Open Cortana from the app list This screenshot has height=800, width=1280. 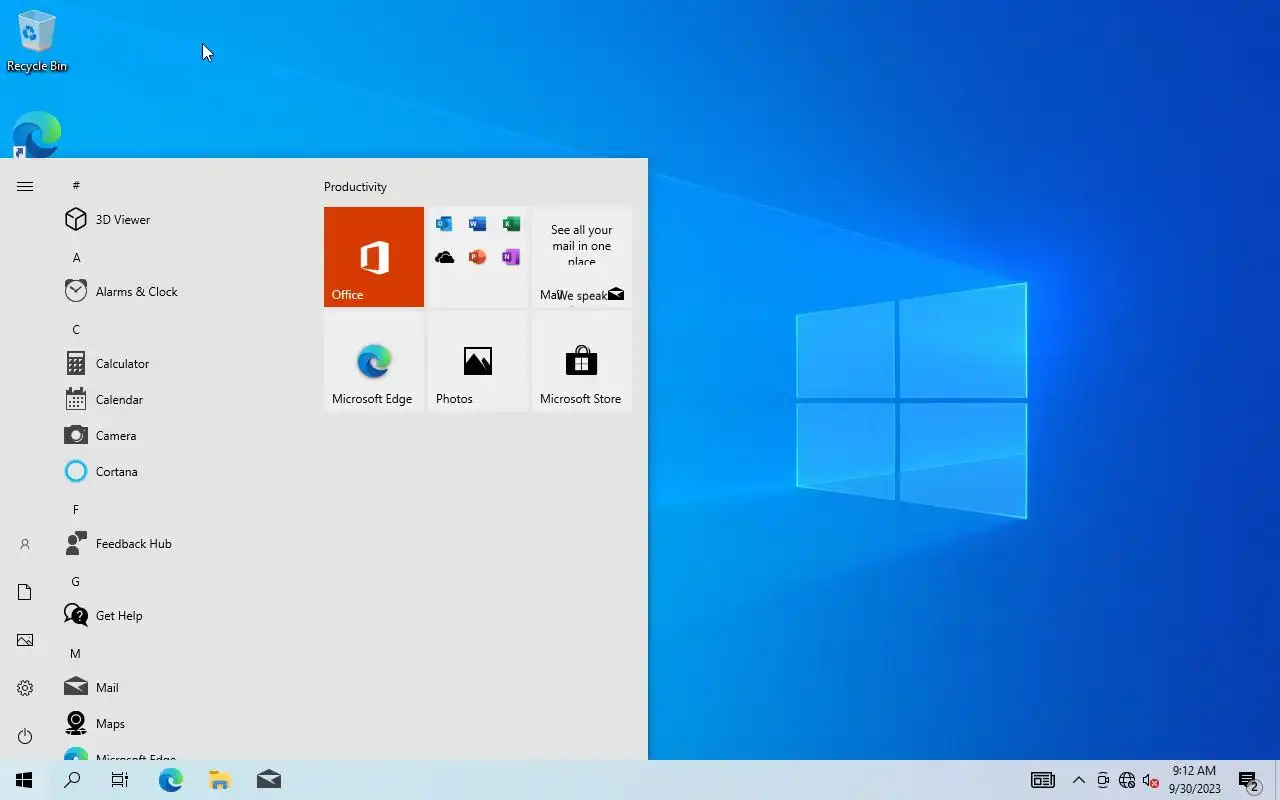pyautogui.click(x=182, y=472)
